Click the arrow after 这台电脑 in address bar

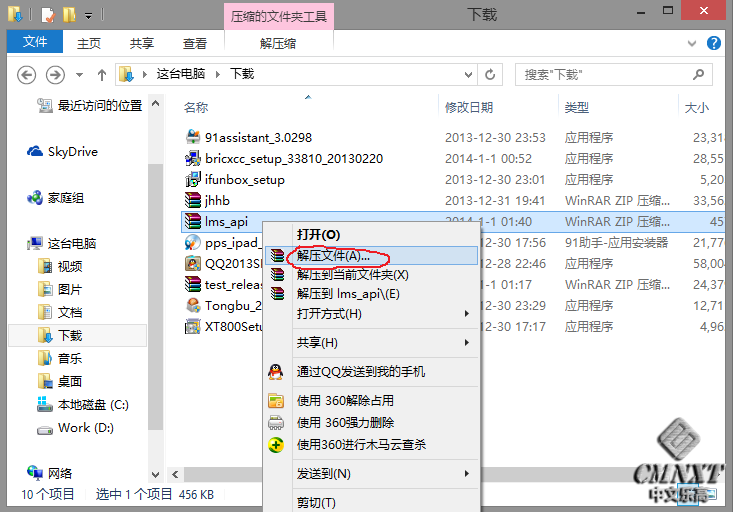tap(217, 74)
